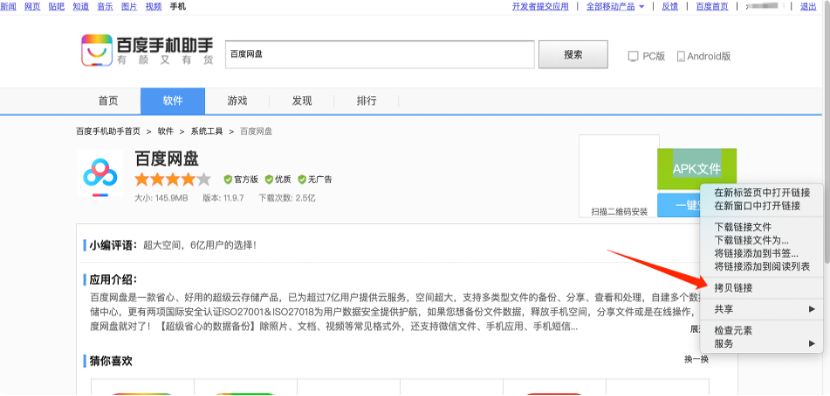Click the 猜你喜欢 heading

pyautogui.click(x=111, y=361)
